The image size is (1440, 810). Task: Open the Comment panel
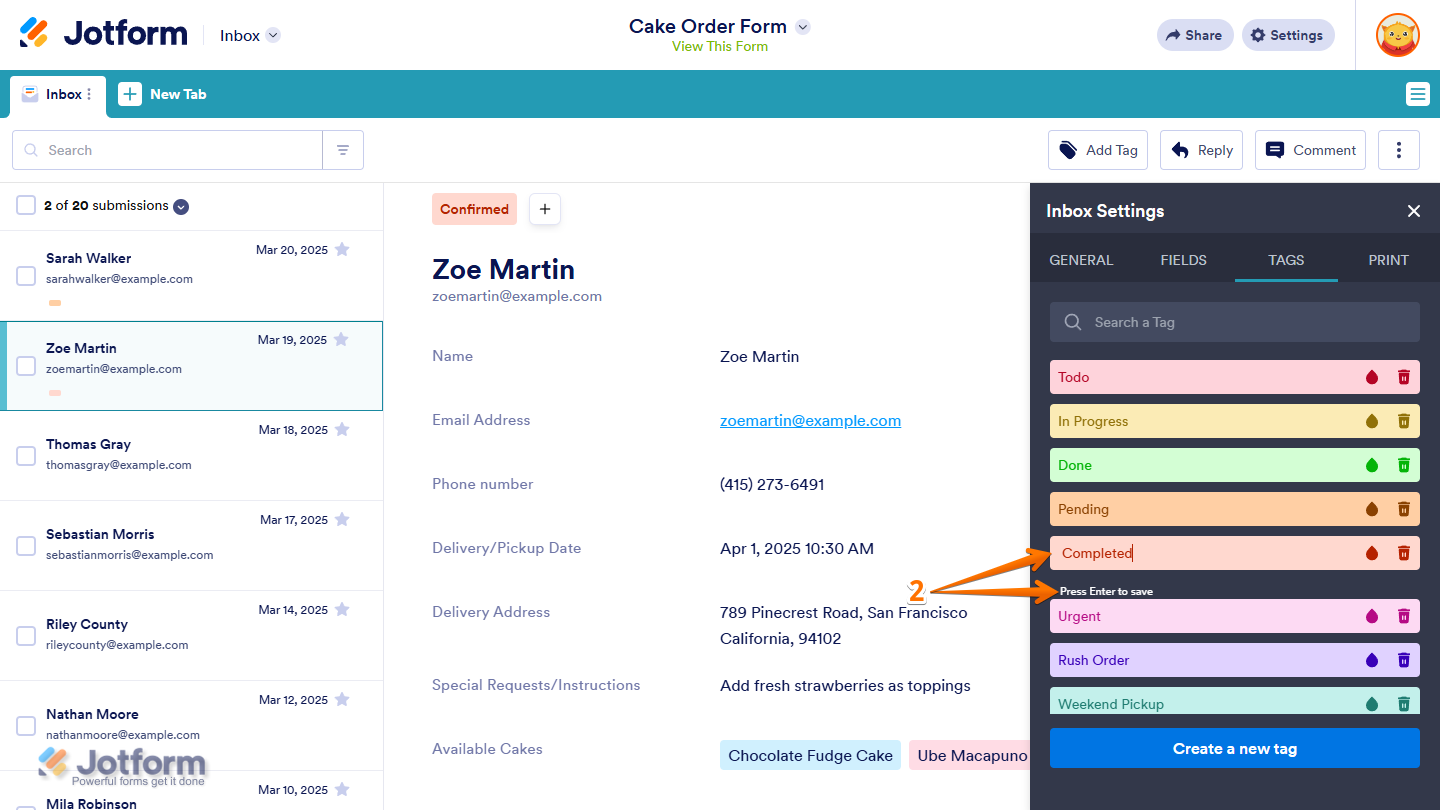point(1310,149)
